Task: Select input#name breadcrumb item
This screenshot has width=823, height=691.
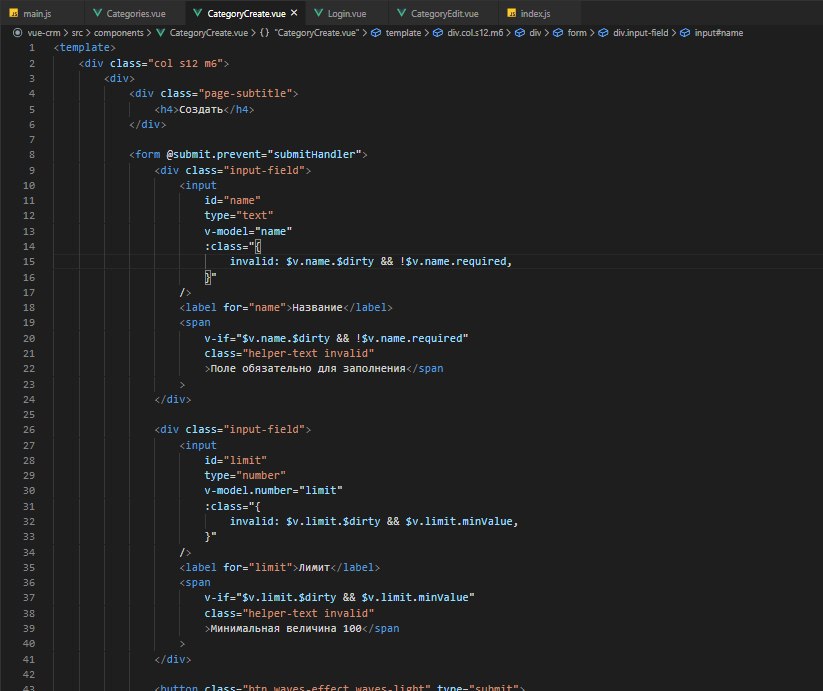Action: click(719, 33)
